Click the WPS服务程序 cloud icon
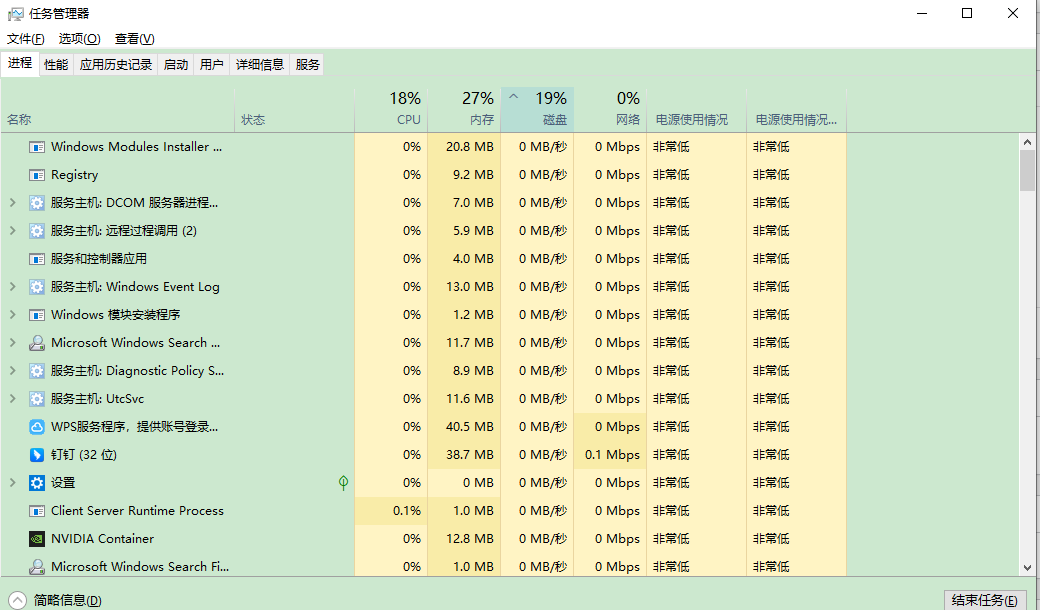Screen dimensions: 1040x610 pyautogui.click(x=37, y=427)
